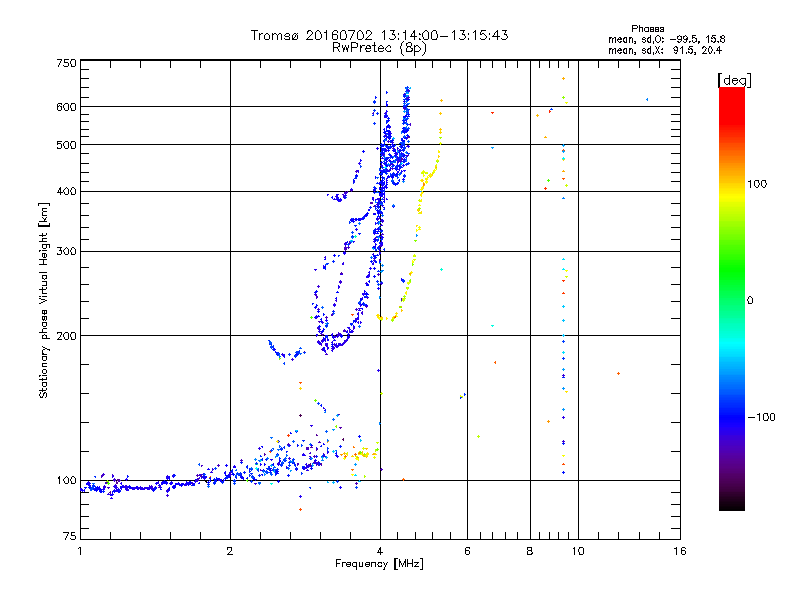
Task: Click the vertical column of points near 9.5 MHz
Action: tap(564, 276)
